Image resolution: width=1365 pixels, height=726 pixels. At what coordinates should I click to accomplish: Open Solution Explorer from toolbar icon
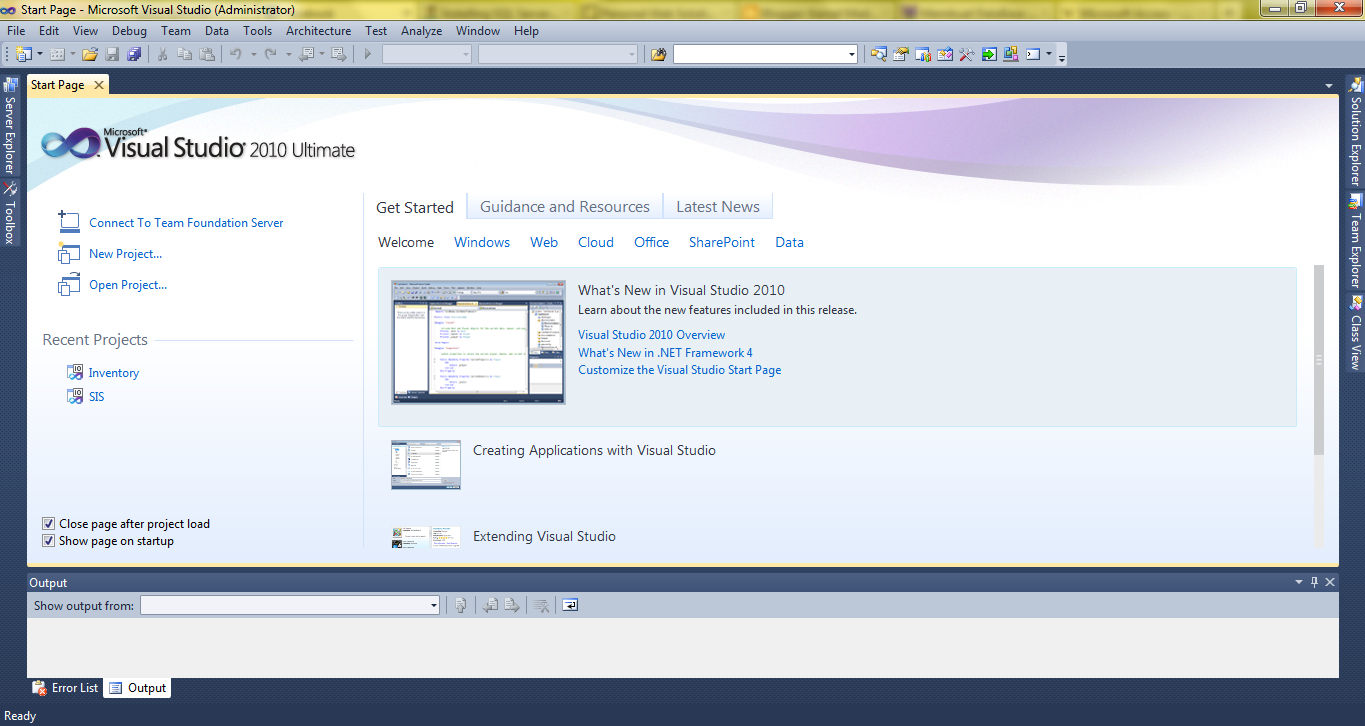[878, 54]
